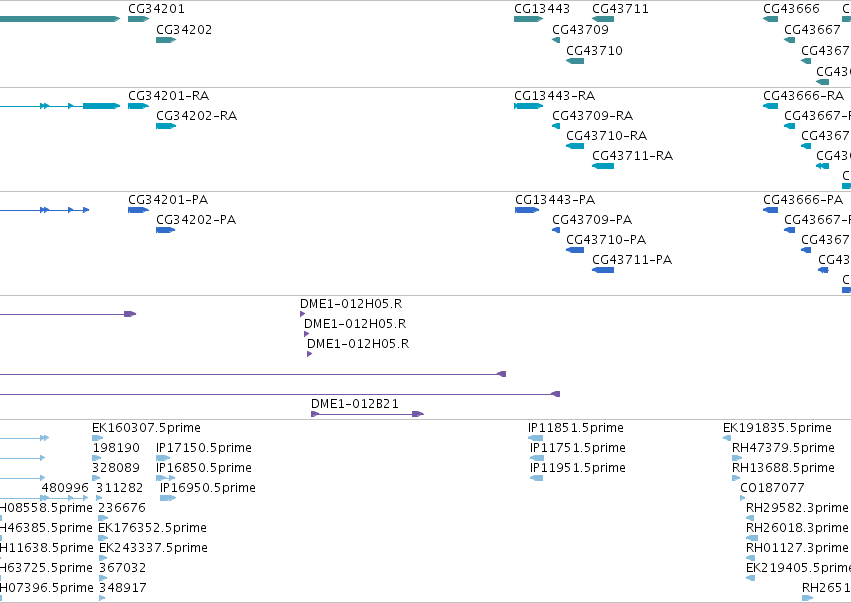
Task: Open EST EK160307.5prime
Action: pyautogui.click(x=98, y=438)
